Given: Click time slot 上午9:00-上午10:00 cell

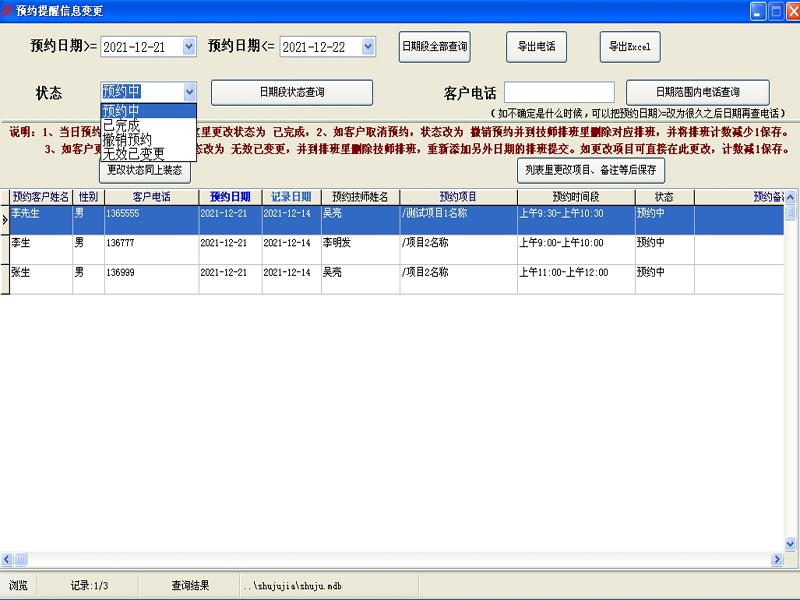Looking at the screenshot, I should pos(576,249).
